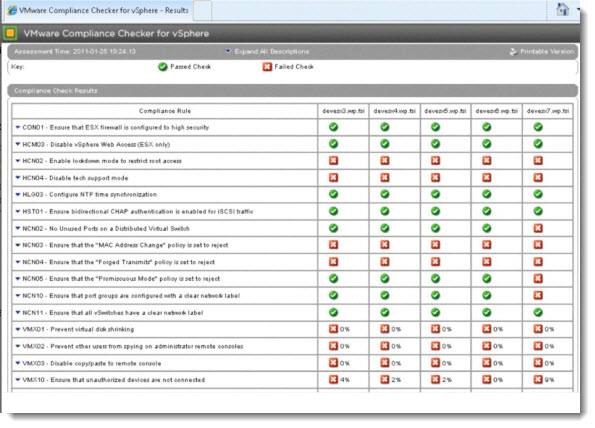The height and width of the screenshot is (428, 595).
Task: Expand the CON01 ESX firewall rule
Action: (18, 127)
